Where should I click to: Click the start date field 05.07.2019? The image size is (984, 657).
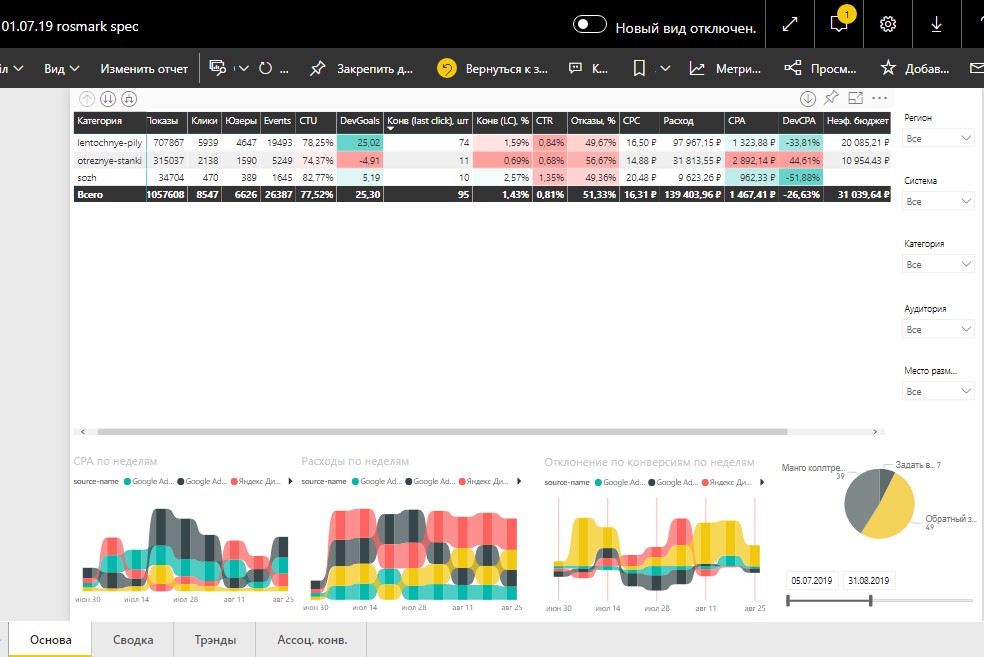pyautogui.click(x=811, y=580)
